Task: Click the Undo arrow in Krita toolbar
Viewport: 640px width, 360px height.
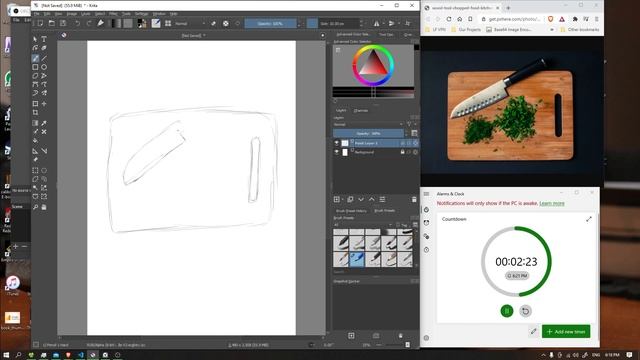Action: tap(77, 23)
